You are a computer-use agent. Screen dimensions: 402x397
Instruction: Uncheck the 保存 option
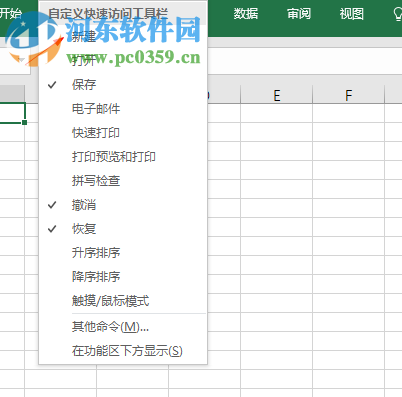coord(123,84)
